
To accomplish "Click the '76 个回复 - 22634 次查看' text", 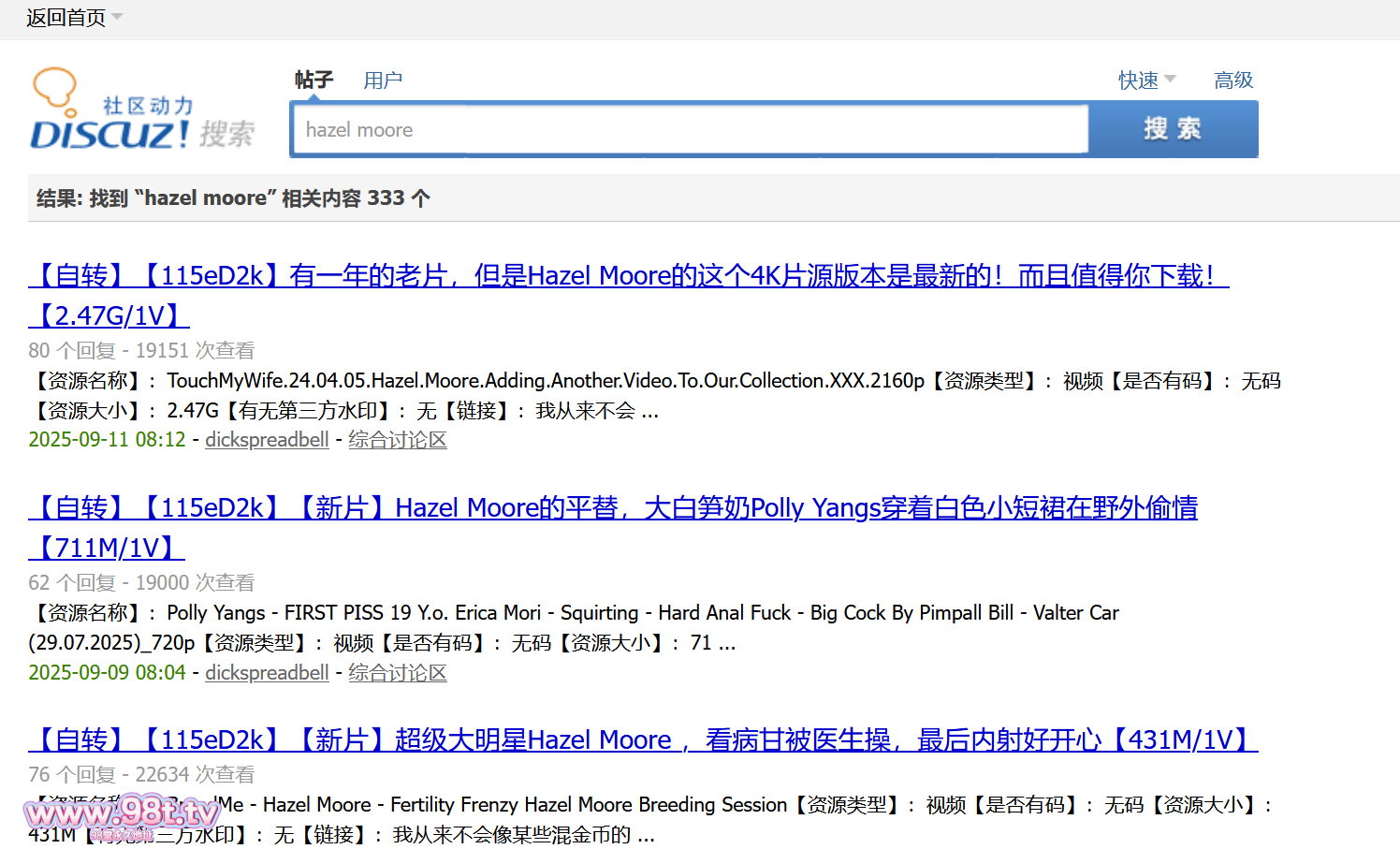I will tap(141, 774).
